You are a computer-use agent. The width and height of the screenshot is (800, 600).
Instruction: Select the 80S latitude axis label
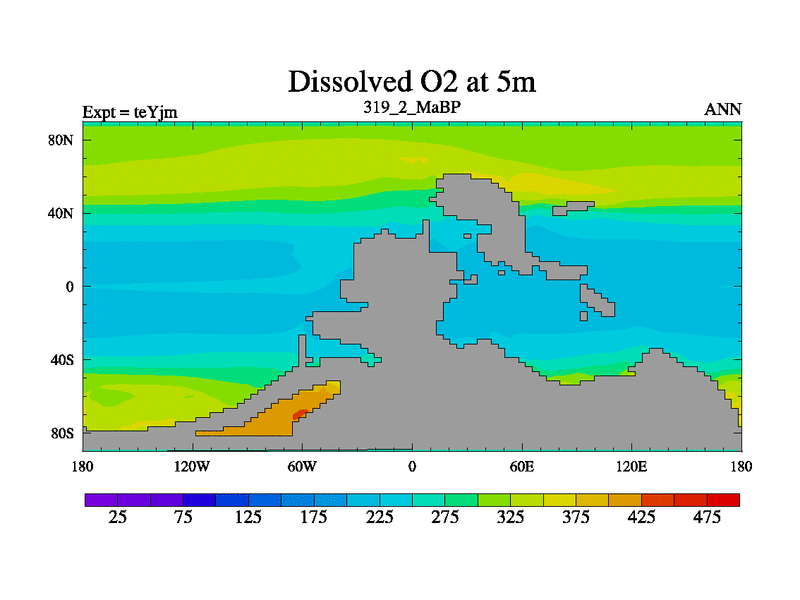(x=62, y=433)
